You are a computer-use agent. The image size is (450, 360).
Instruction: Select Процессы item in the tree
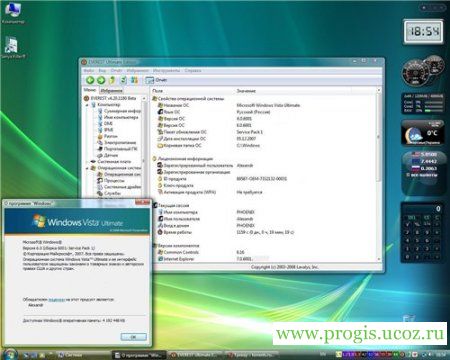click(x=114, y=181)
